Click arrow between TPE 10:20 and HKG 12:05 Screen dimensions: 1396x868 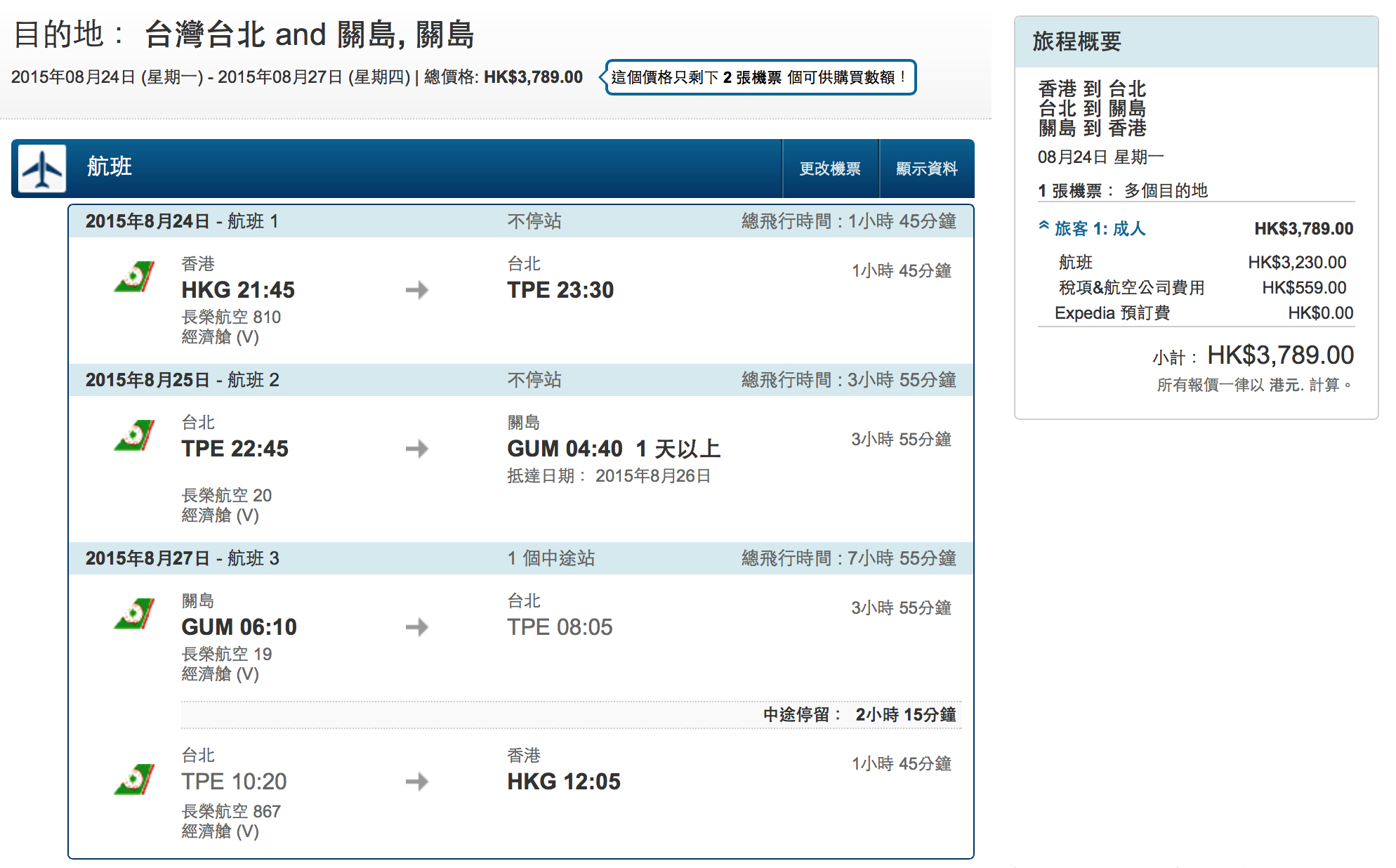click(x=417, y=782)
